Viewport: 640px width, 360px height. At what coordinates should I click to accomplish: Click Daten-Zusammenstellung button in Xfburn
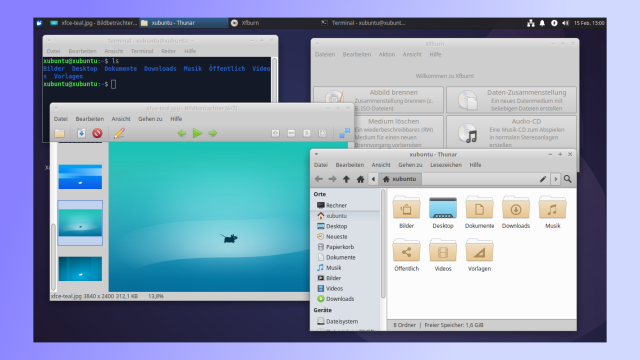click(x=511, y=100)
